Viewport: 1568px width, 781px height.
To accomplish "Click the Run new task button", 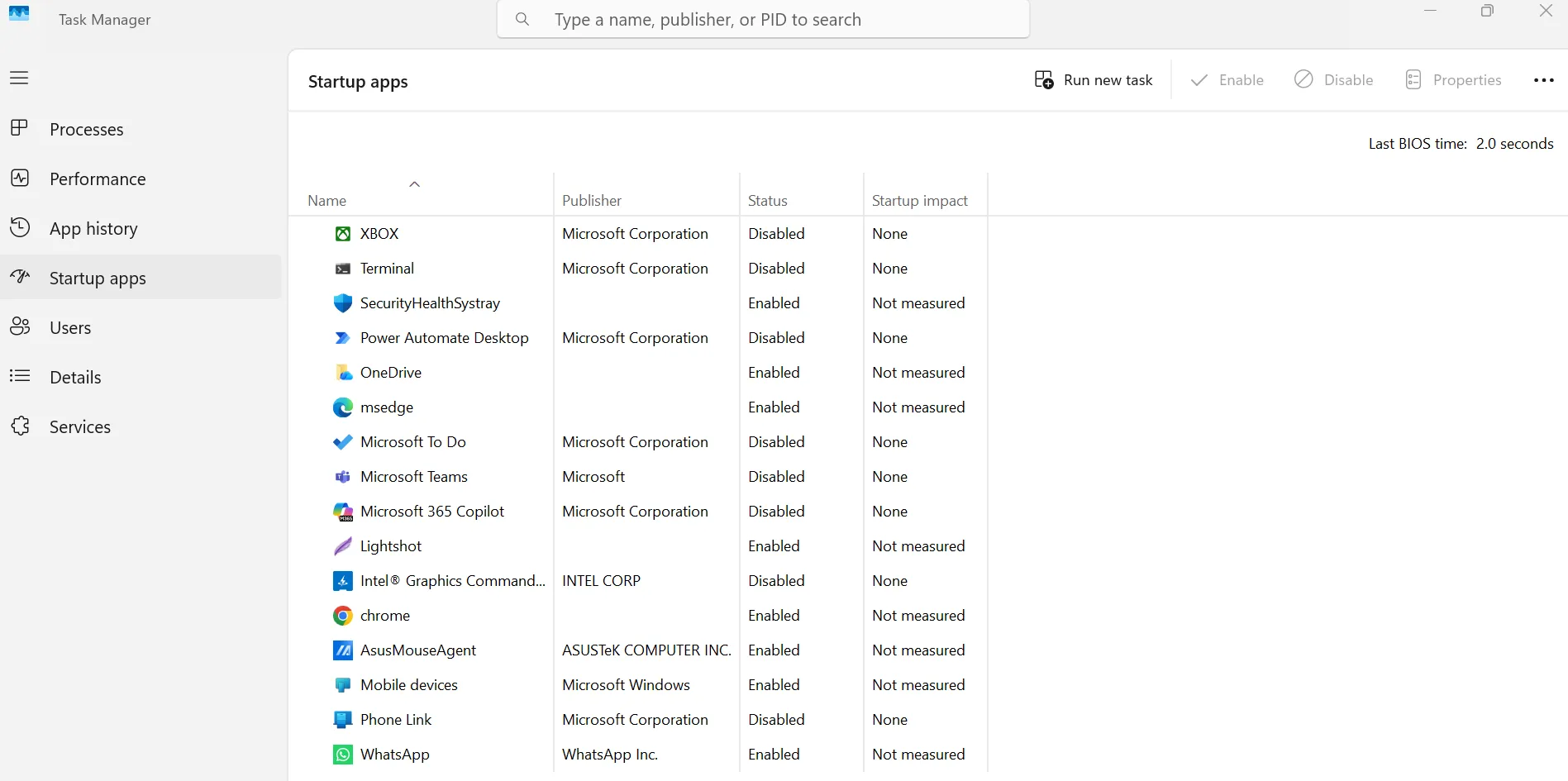I will pyautogui.click(x=1093, y=80).
